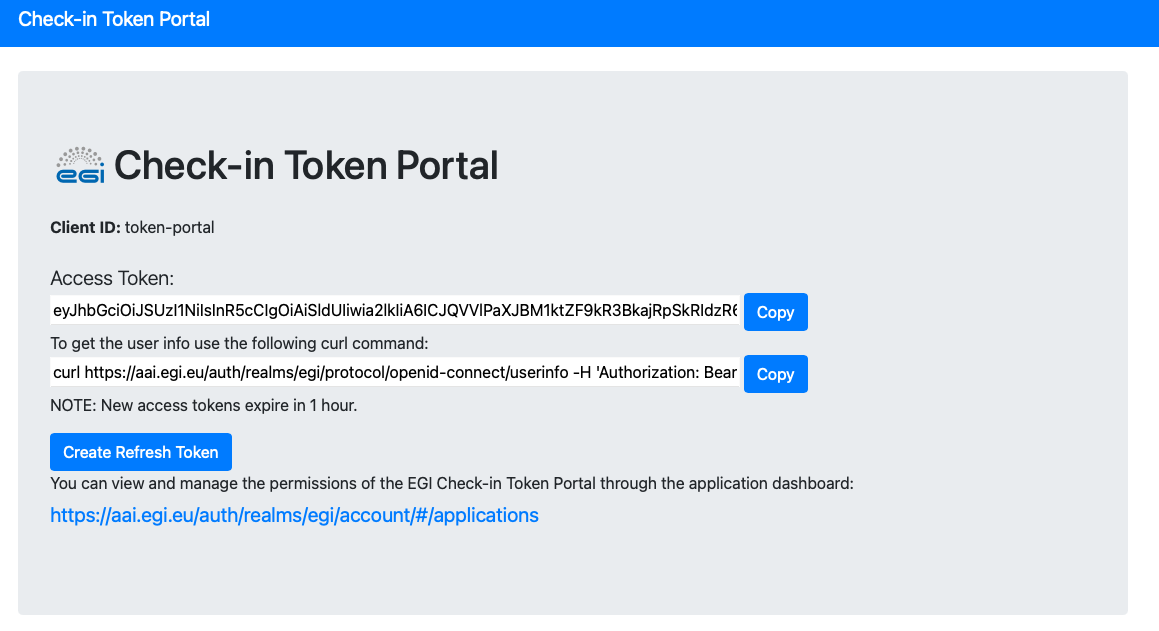Follow the aai.egi.eu applications hyperlink
The width and height of the screenshot is (1159, 631).
[294, 514]
